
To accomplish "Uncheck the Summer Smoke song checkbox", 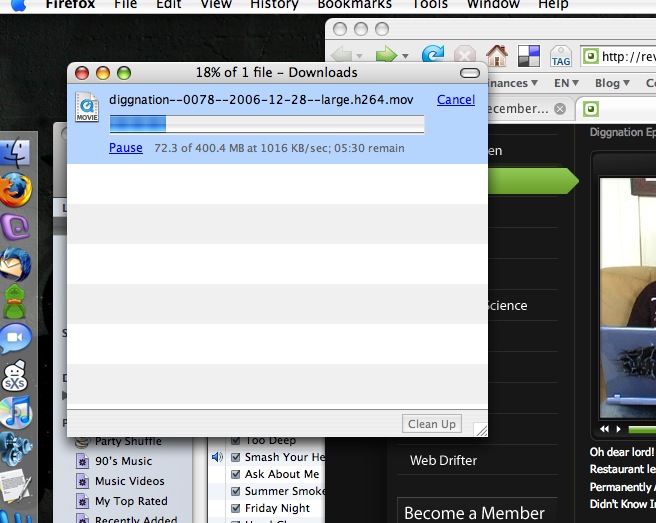I will tap(236, 491).
